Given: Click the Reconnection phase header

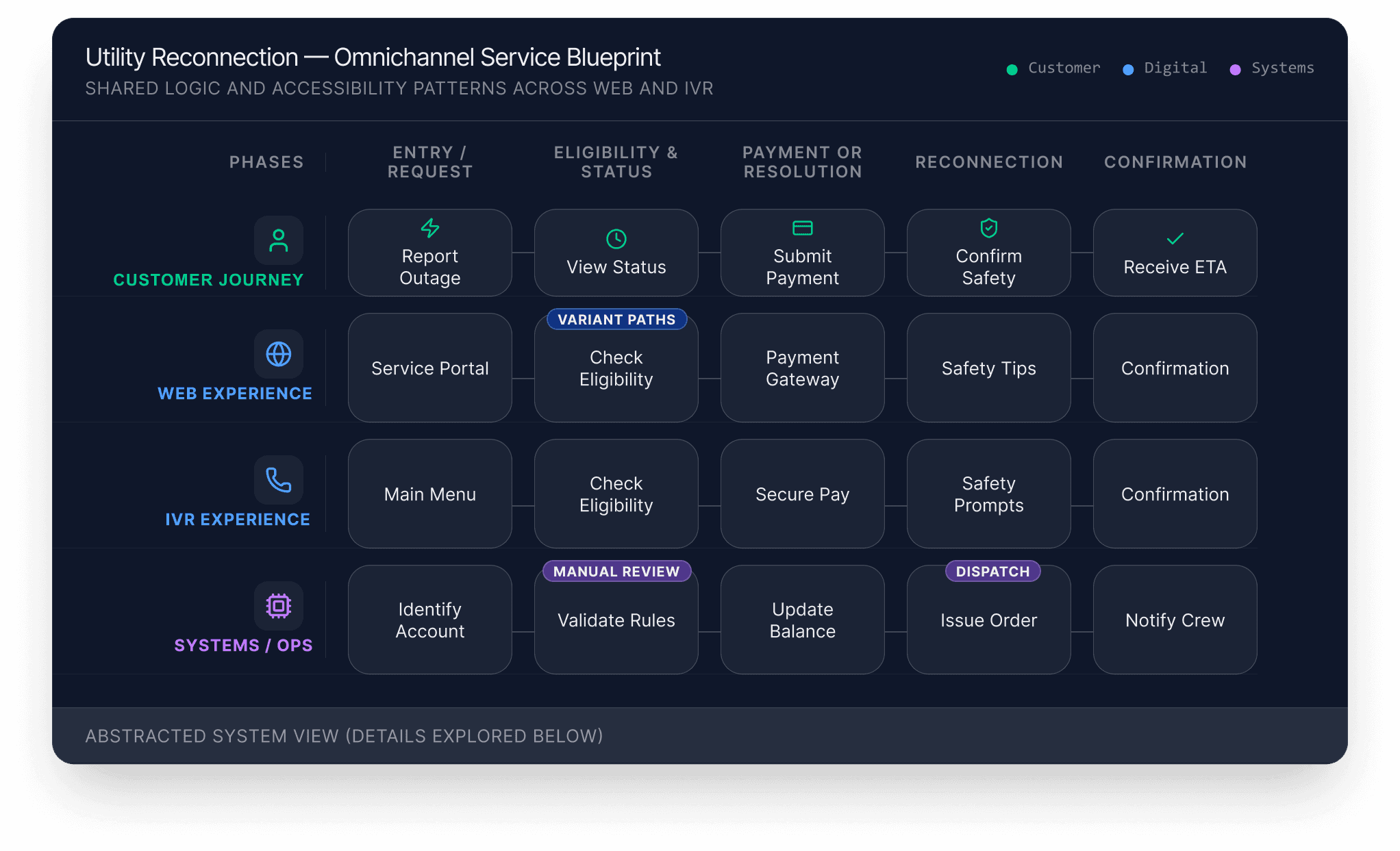Looking at the screenshot, I should pos(988,162).
